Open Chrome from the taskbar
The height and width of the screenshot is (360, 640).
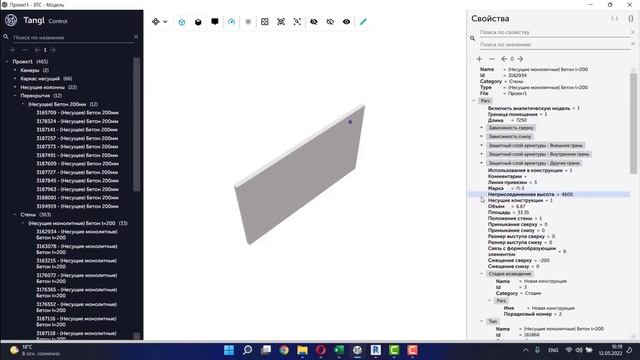pyautogui.click(x=284, y=350)
